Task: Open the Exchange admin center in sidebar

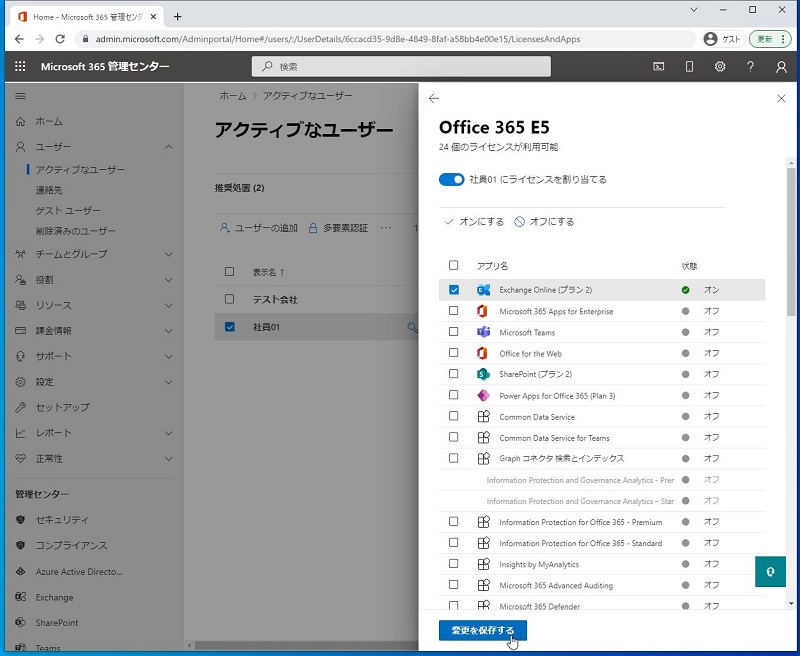Action: (54, 597)
